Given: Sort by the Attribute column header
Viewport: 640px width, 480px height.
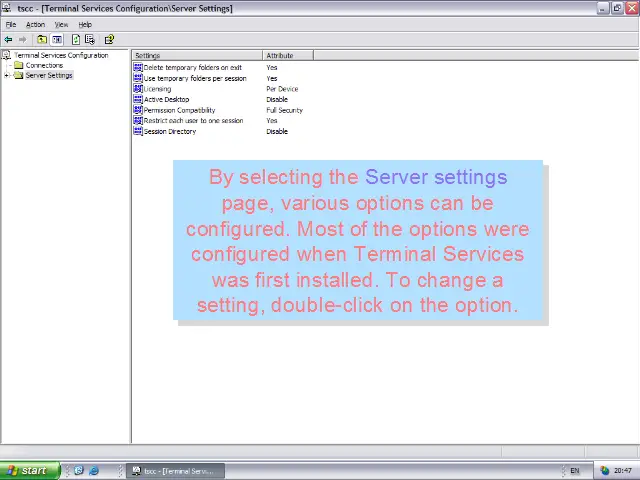Looking at the screenshot, I should pyautogui.click(x=288, y=56).
